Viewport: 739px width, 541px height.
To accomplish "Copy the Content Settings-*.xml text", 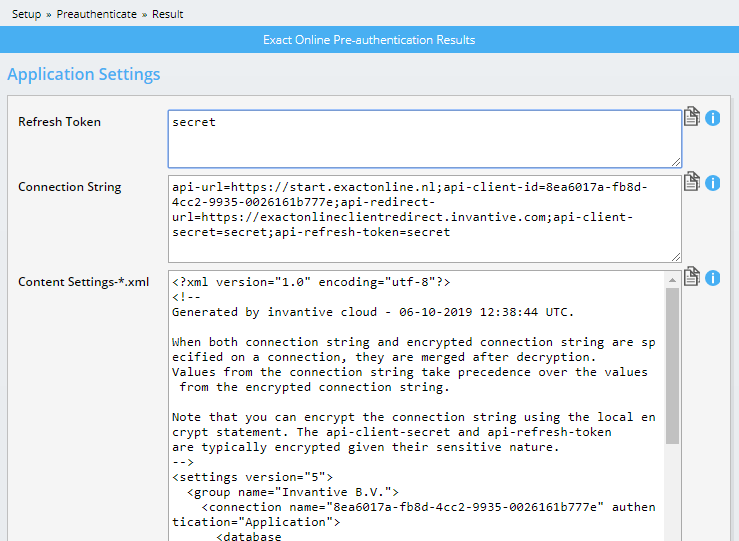I will pyautogui.click(x=691, y=277).
